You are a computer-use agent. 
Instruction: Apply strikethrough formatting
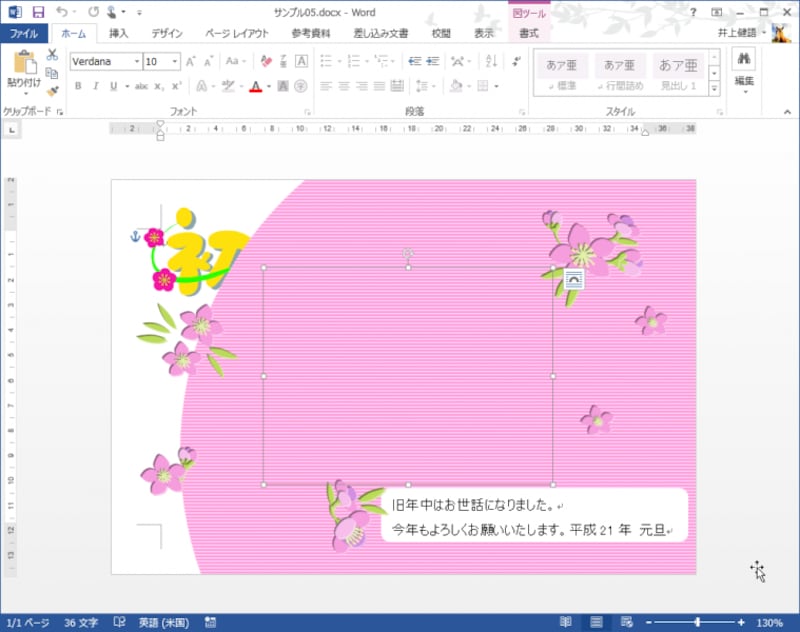(x=142, y=86)
